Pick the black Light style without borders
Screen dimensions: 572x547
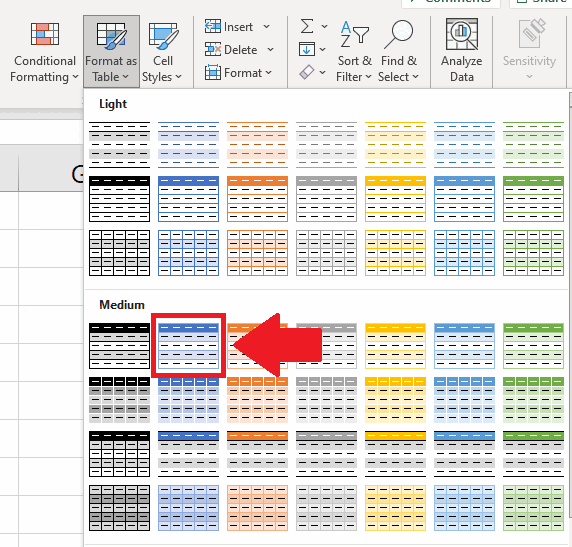119,145
